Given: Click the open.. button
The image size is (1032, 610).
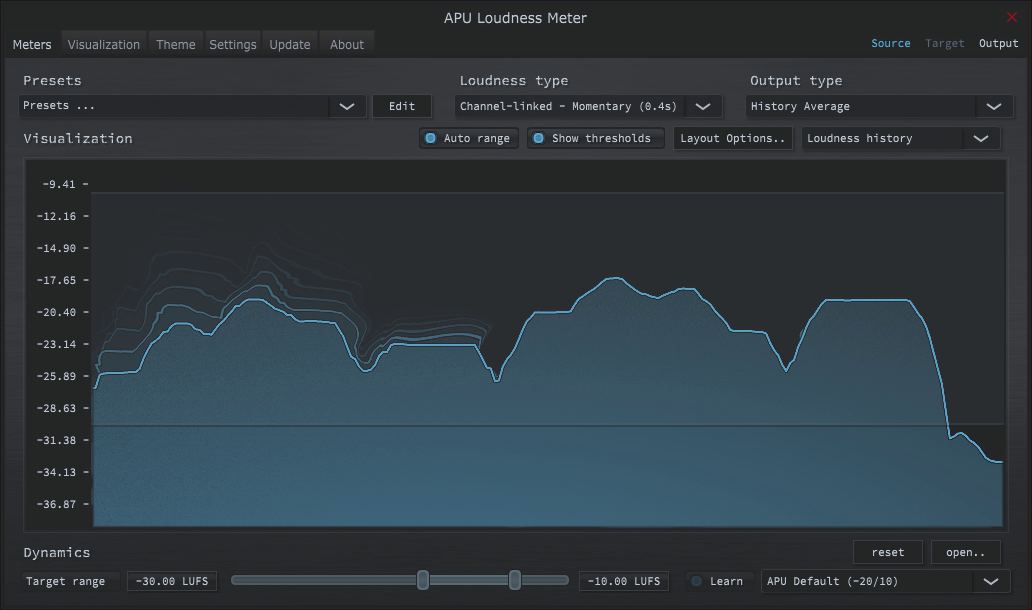Looking at the screenshot, I should tap(966, 553).
